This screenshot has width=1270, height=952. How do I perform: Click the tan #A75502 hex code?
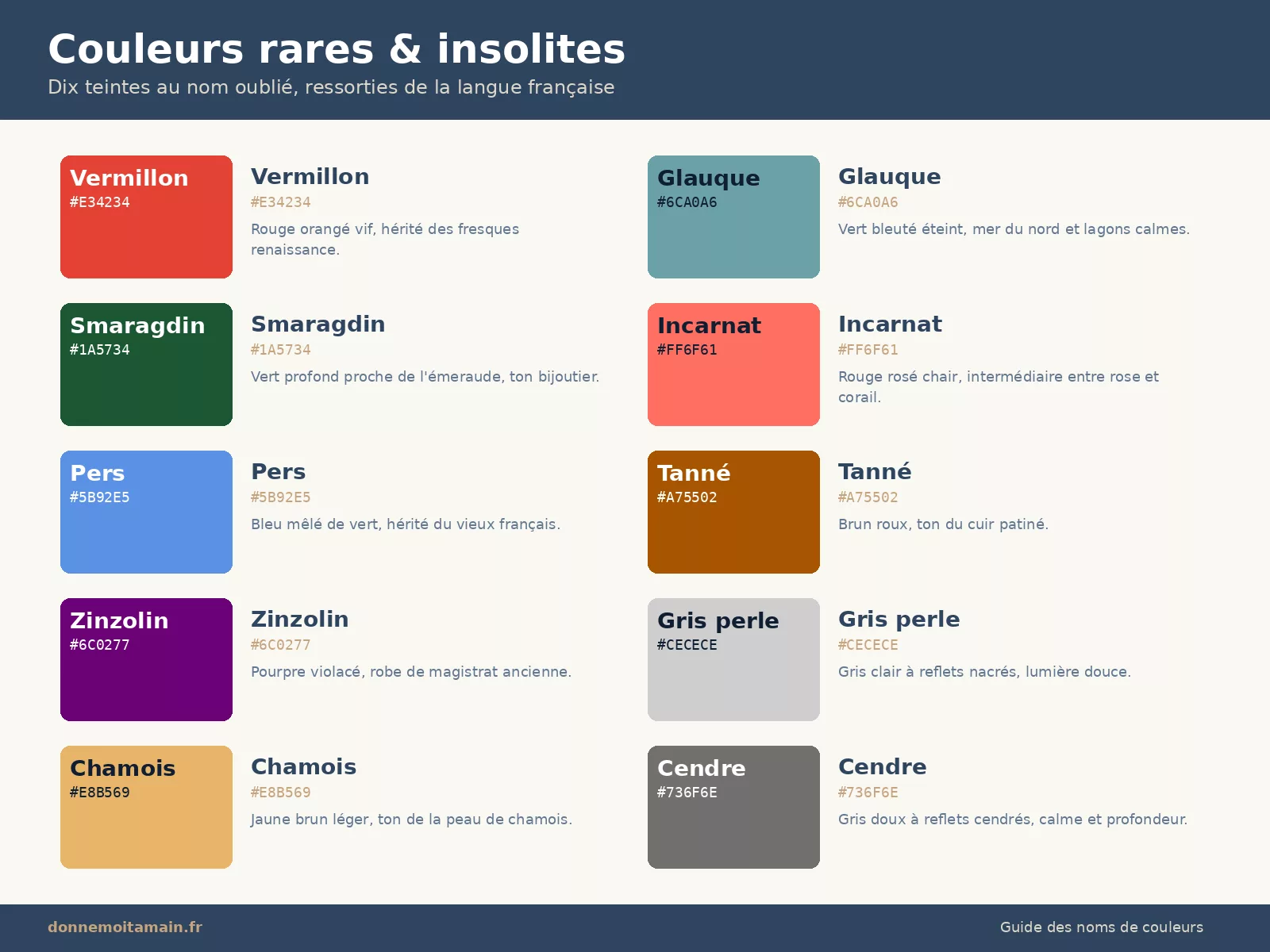tap(868, 497)
